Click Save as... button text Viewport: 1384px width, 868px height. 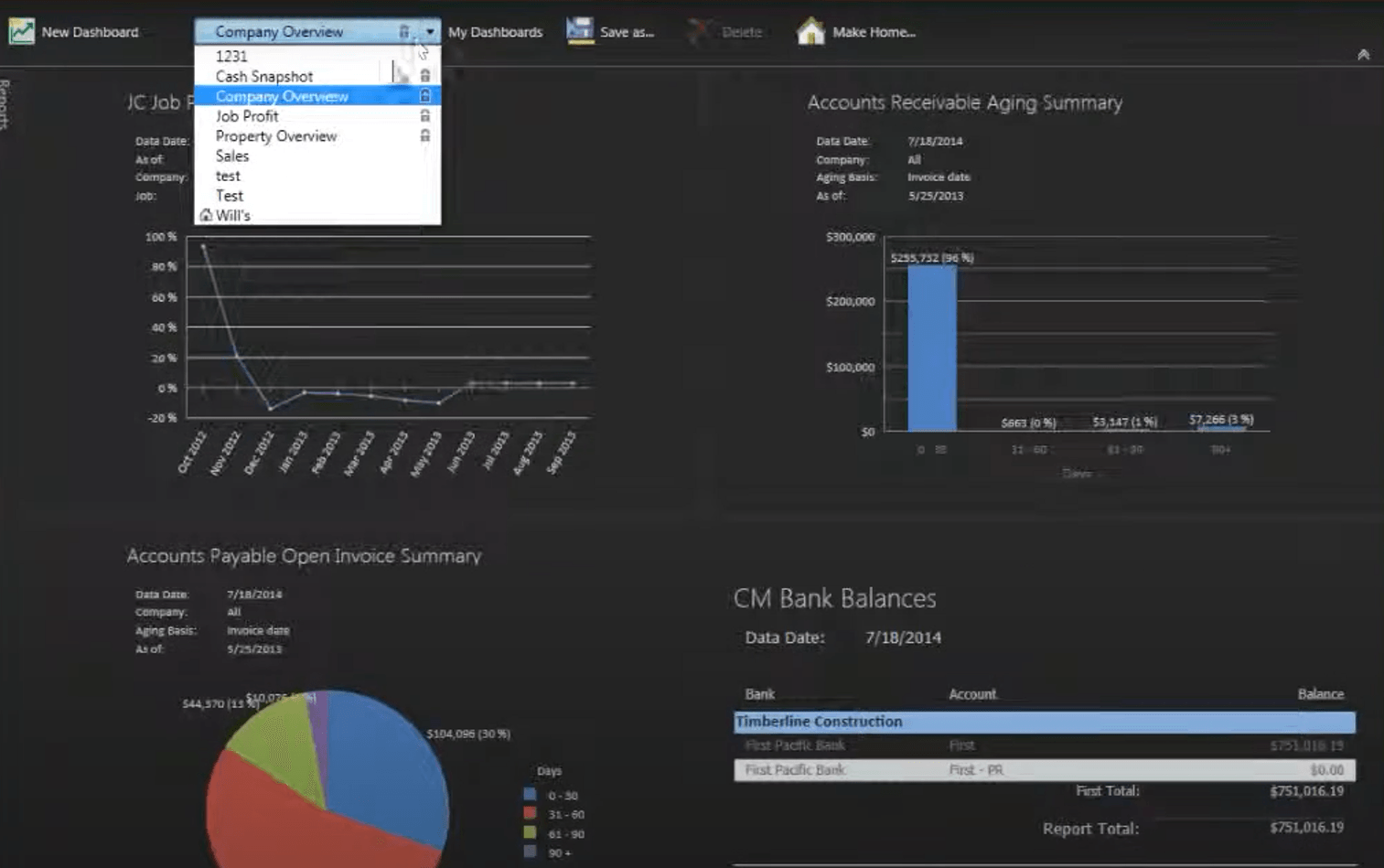[x=627, y=32]
